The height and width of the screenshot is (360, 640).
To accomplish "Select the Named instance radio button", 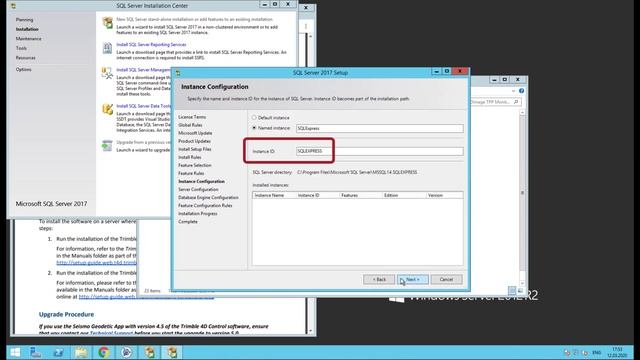I will 254,128.
